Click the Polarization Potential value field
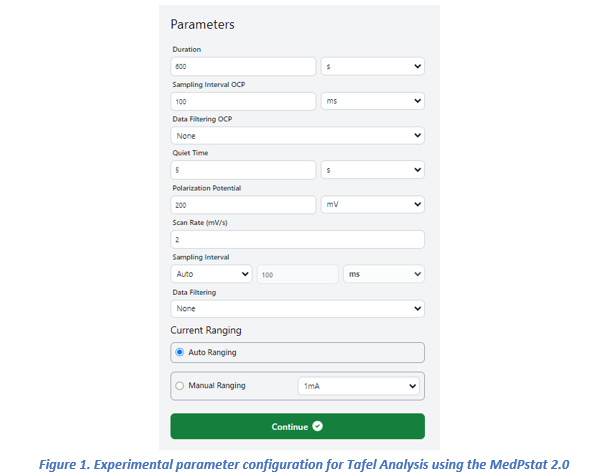This screenshot has height=476, width=600. point(243,204)
